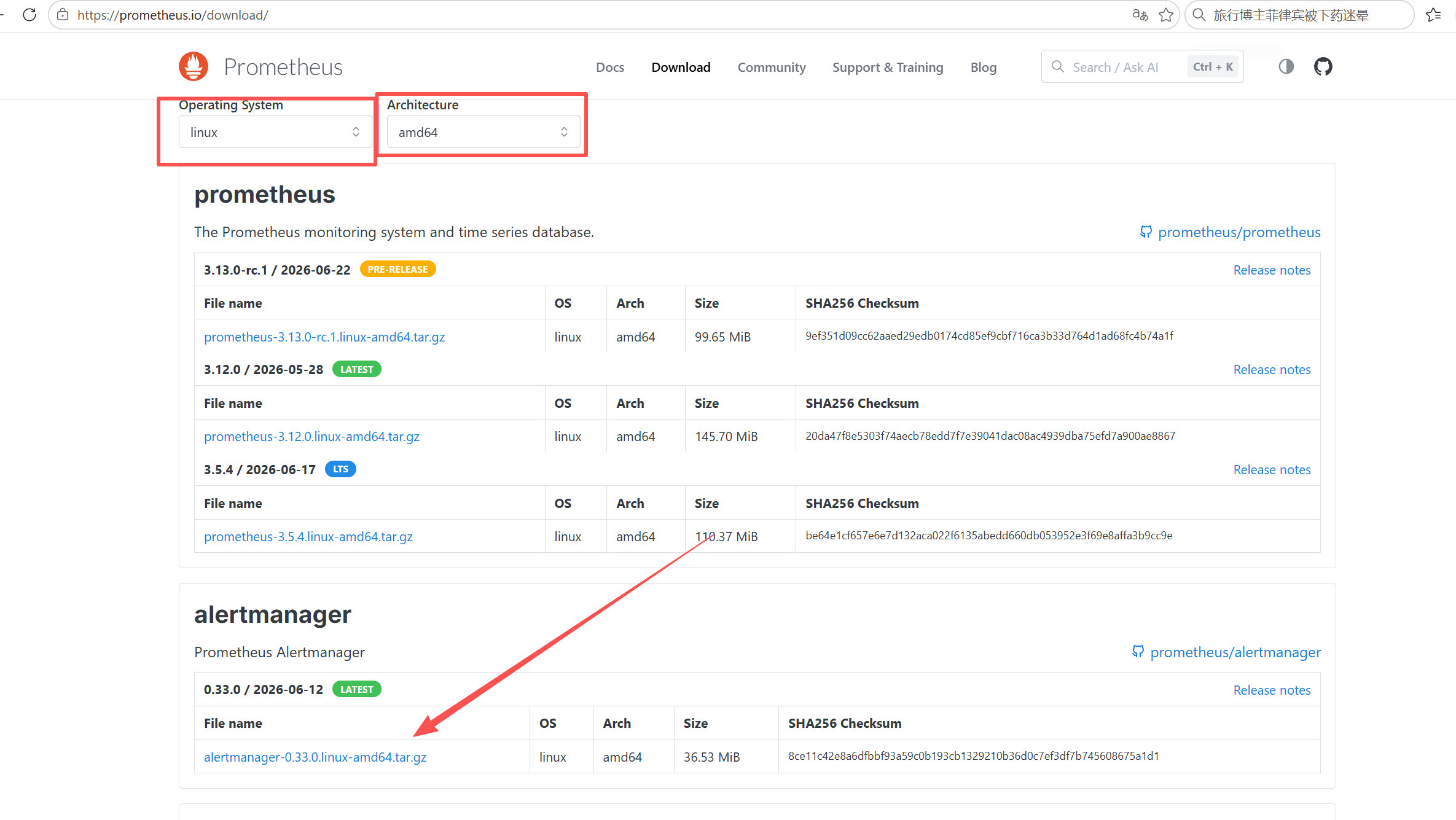This screenshot has height=820, width=1456.
Task: Open Release notes for alertmanager 0.33.0
Action: point(1272,690)
